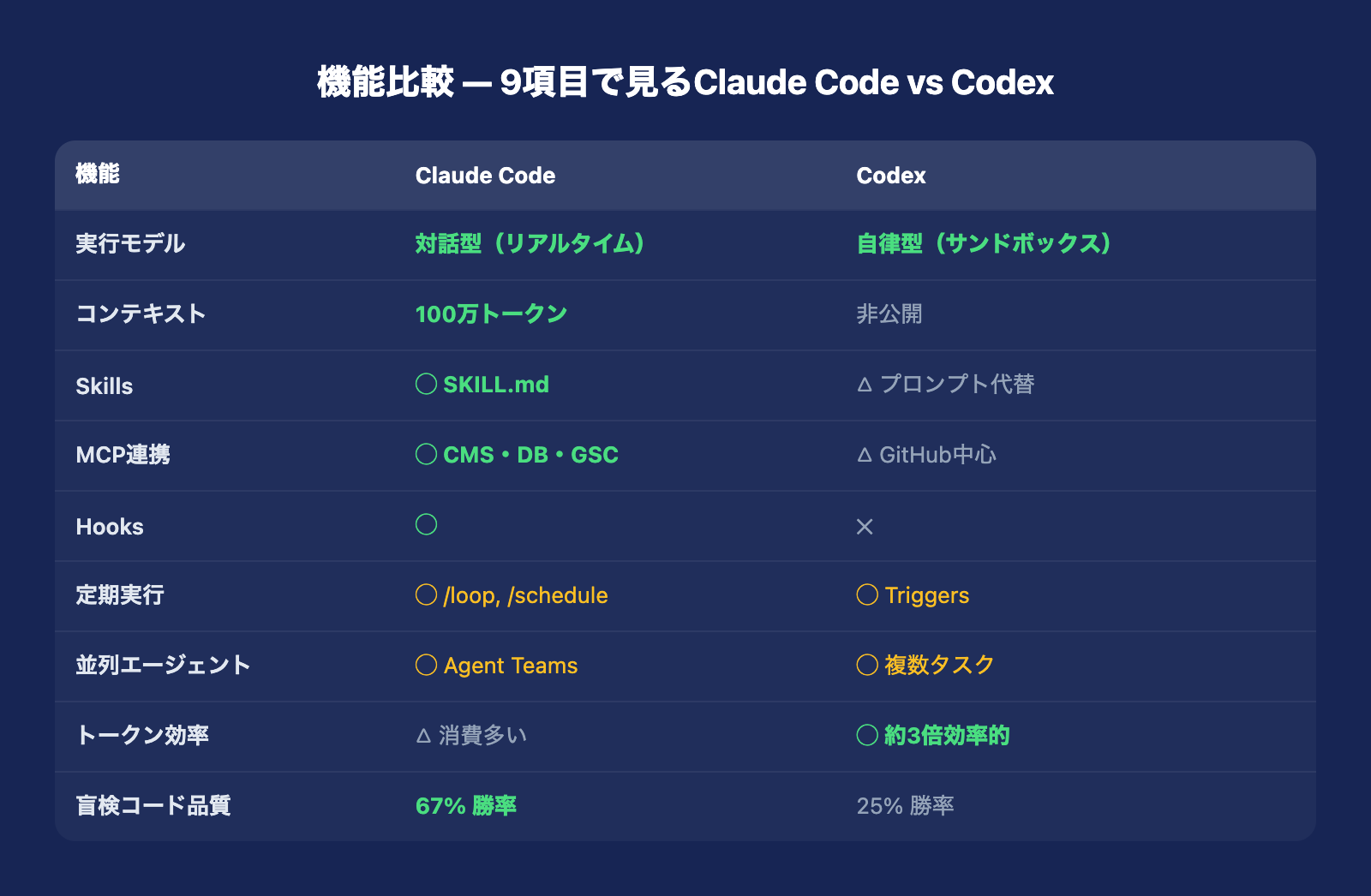This screenshot has height=896, width=1371.
Task: Select the Claude Code column header
Action: click(x=485, y=176)
